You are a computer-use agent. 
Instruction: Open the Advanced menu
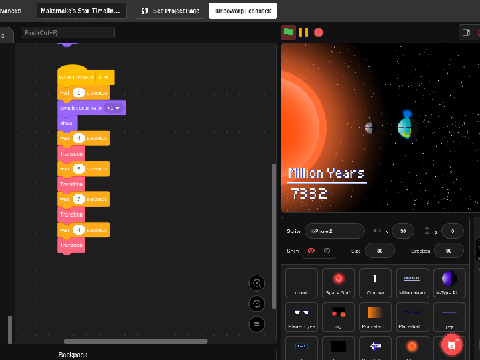[x=11, y=11]
